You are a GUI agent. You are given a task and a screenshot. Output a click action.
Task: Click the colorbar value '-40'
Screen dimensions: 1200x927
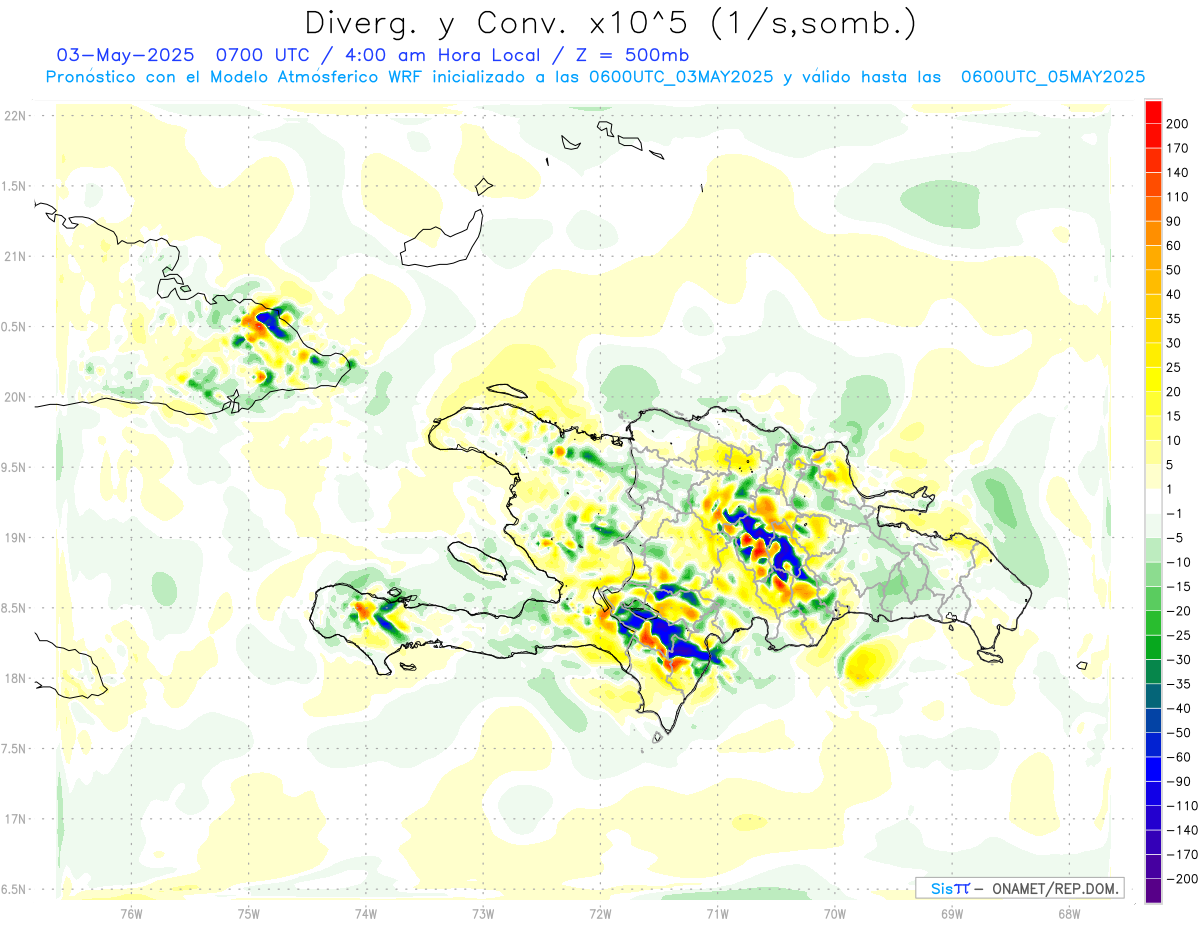(x=1178, y=708)
